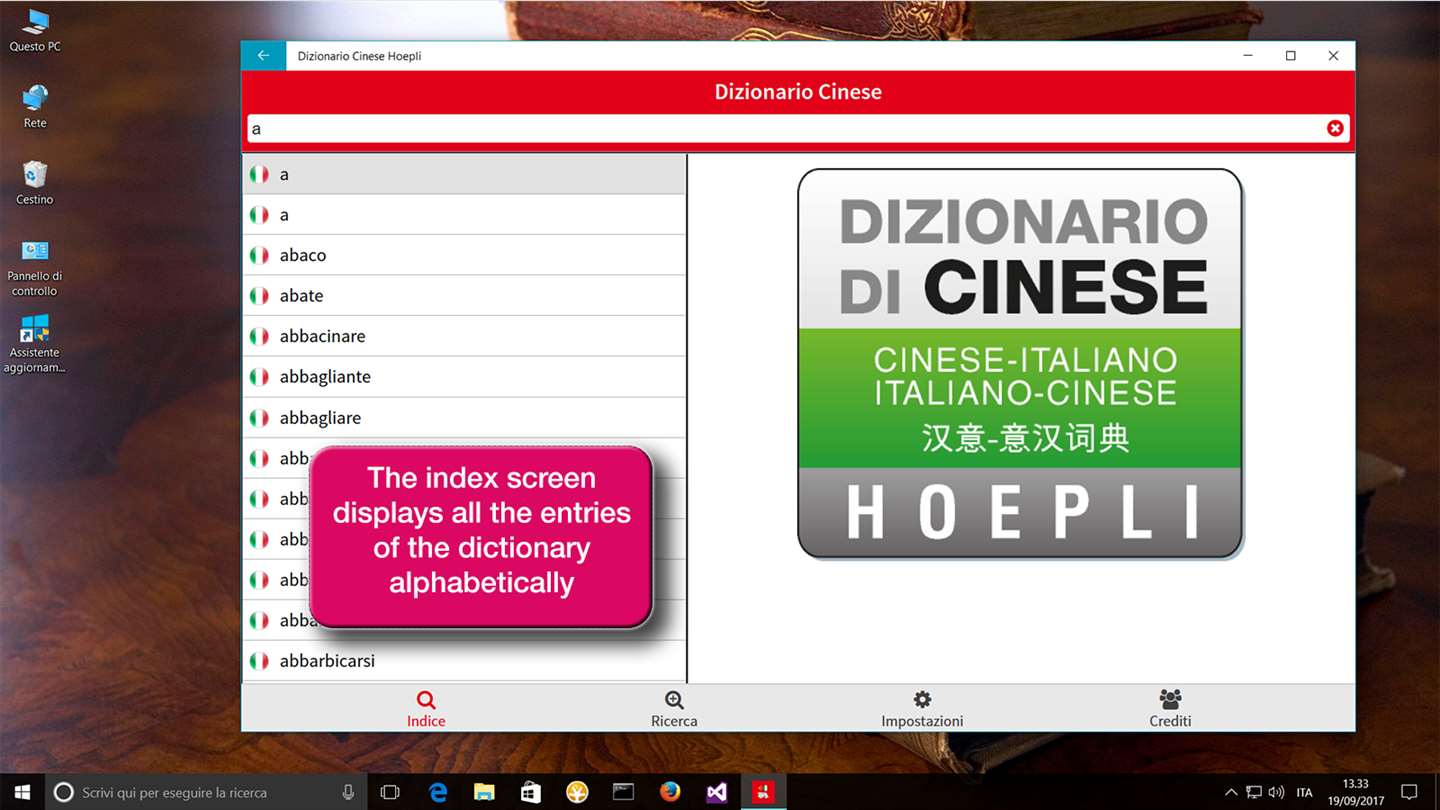
Task: Launch Microsoft Edge from the taskbar
Action: [438, 792]
